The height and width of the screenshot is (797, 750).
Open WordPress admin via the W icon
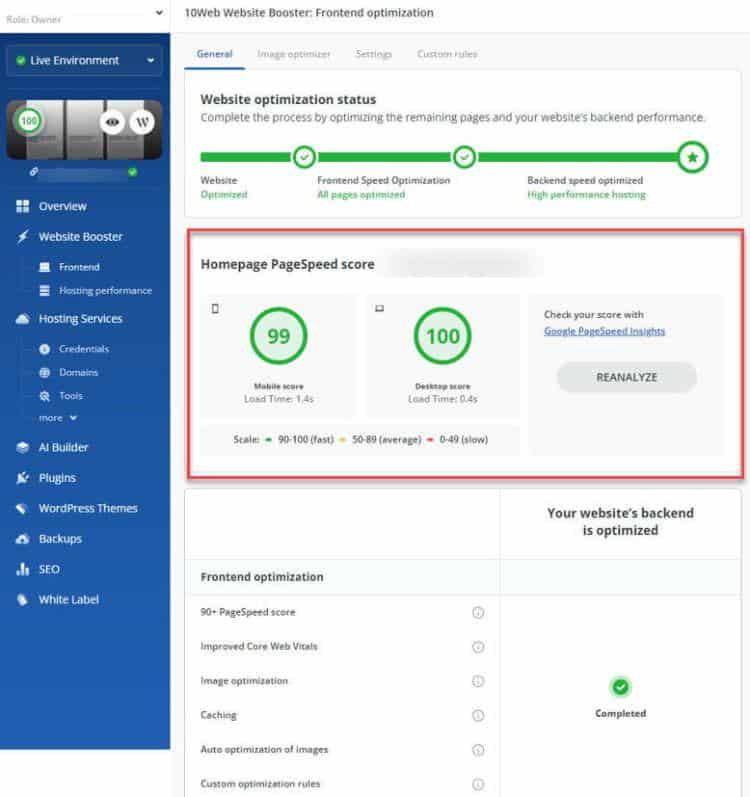(x=142, y=122)
